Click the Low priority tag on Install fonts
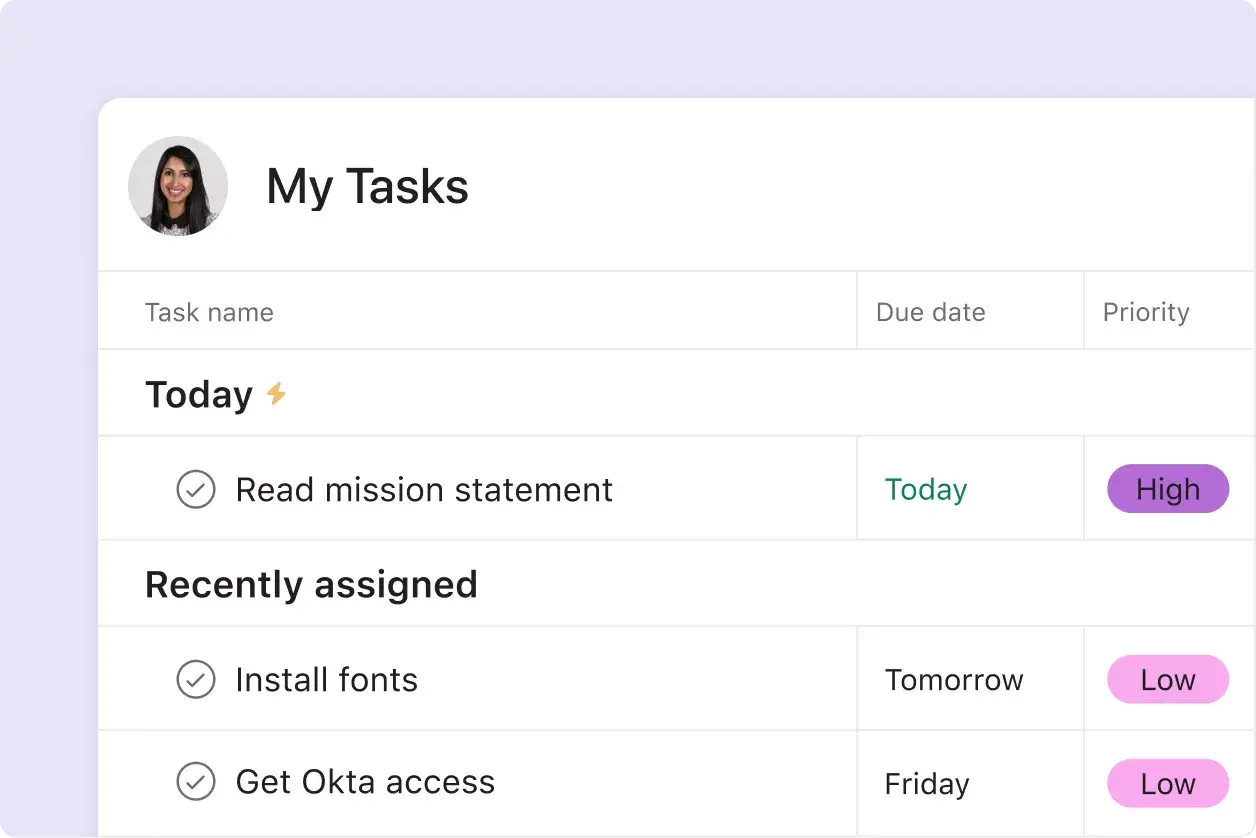The height and width of the screenshot is (838, 1256). (1167, 679)
